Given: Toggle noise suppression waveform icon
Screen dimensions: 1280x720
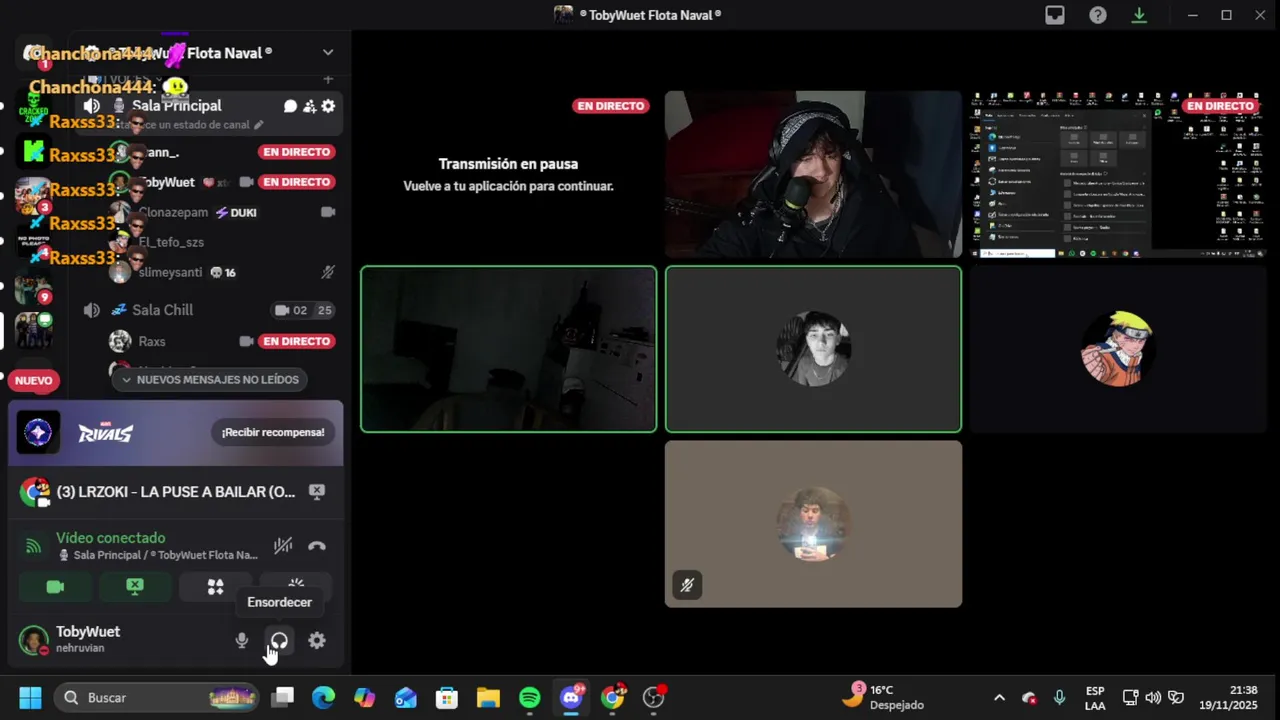Looking at the screenshot, I should [283, 546].
